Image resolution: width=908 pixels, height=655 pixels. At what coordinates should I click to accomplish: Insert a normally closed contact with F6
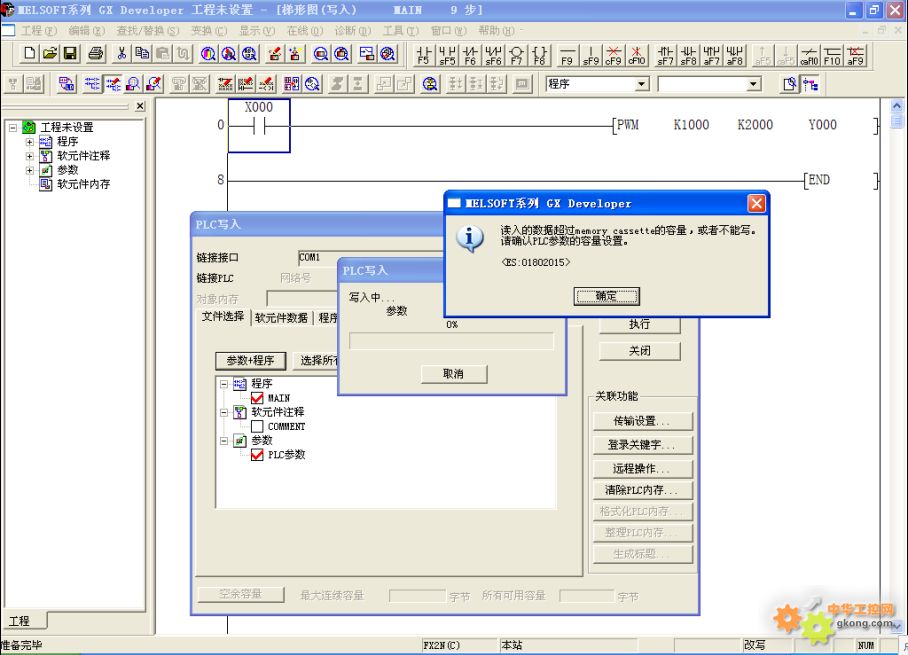pos(470,56)
